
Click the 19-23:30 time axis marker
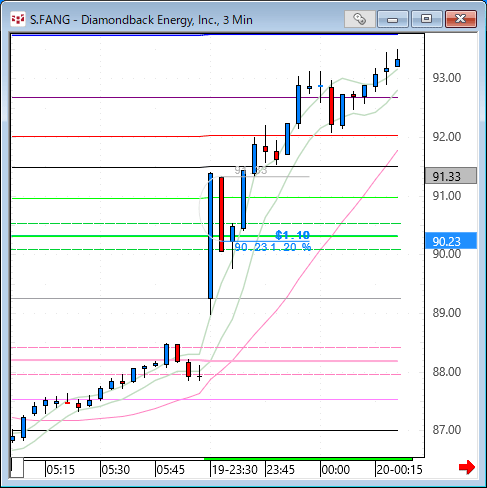[x=235, y=470]
